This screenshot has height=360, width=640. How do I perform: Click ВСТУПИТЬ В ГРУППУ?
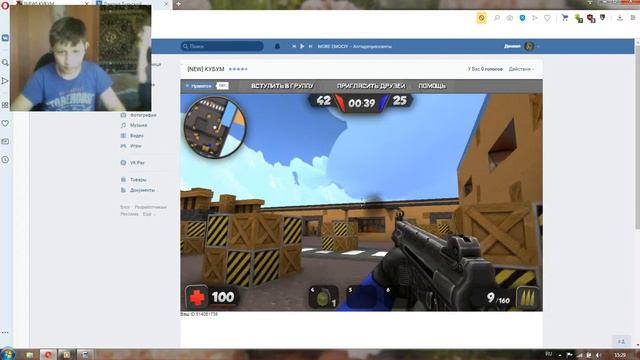(282, 86)
